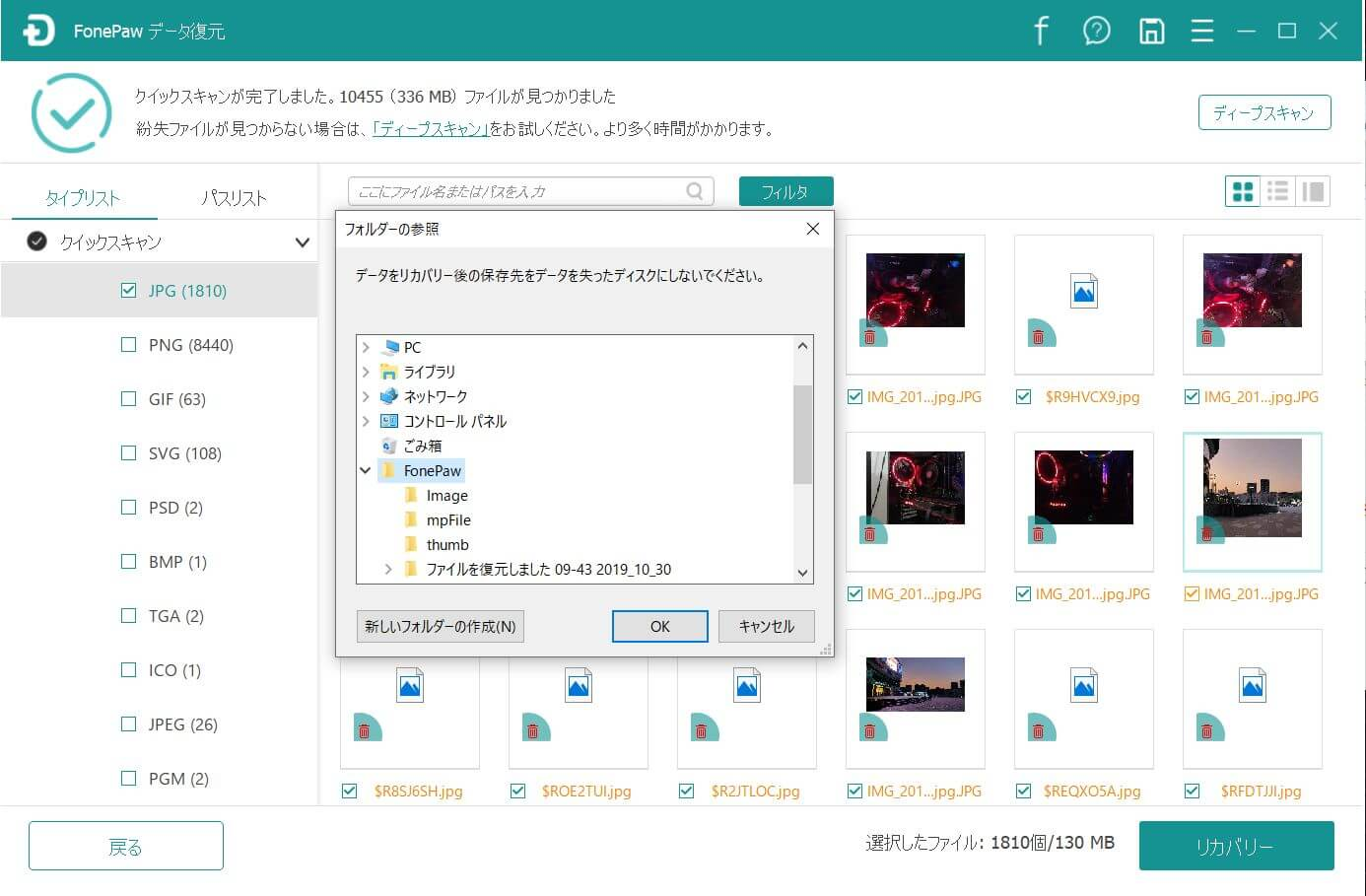Click trash badge on $R9HVCX9.jpg thumbnail
The width and height of the screenshot is (1366, 896).
tap(1040, 334)
